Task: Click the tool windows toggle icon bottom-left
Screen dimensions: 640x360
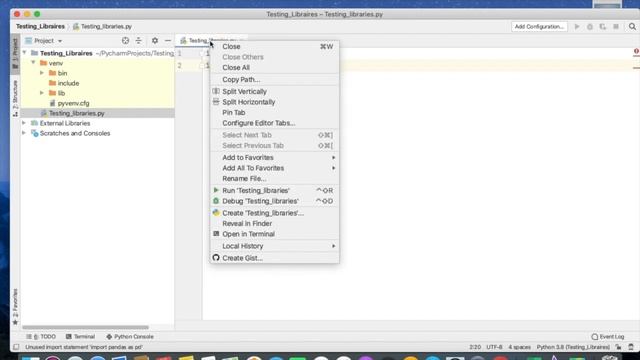Action: coord(16,347)
